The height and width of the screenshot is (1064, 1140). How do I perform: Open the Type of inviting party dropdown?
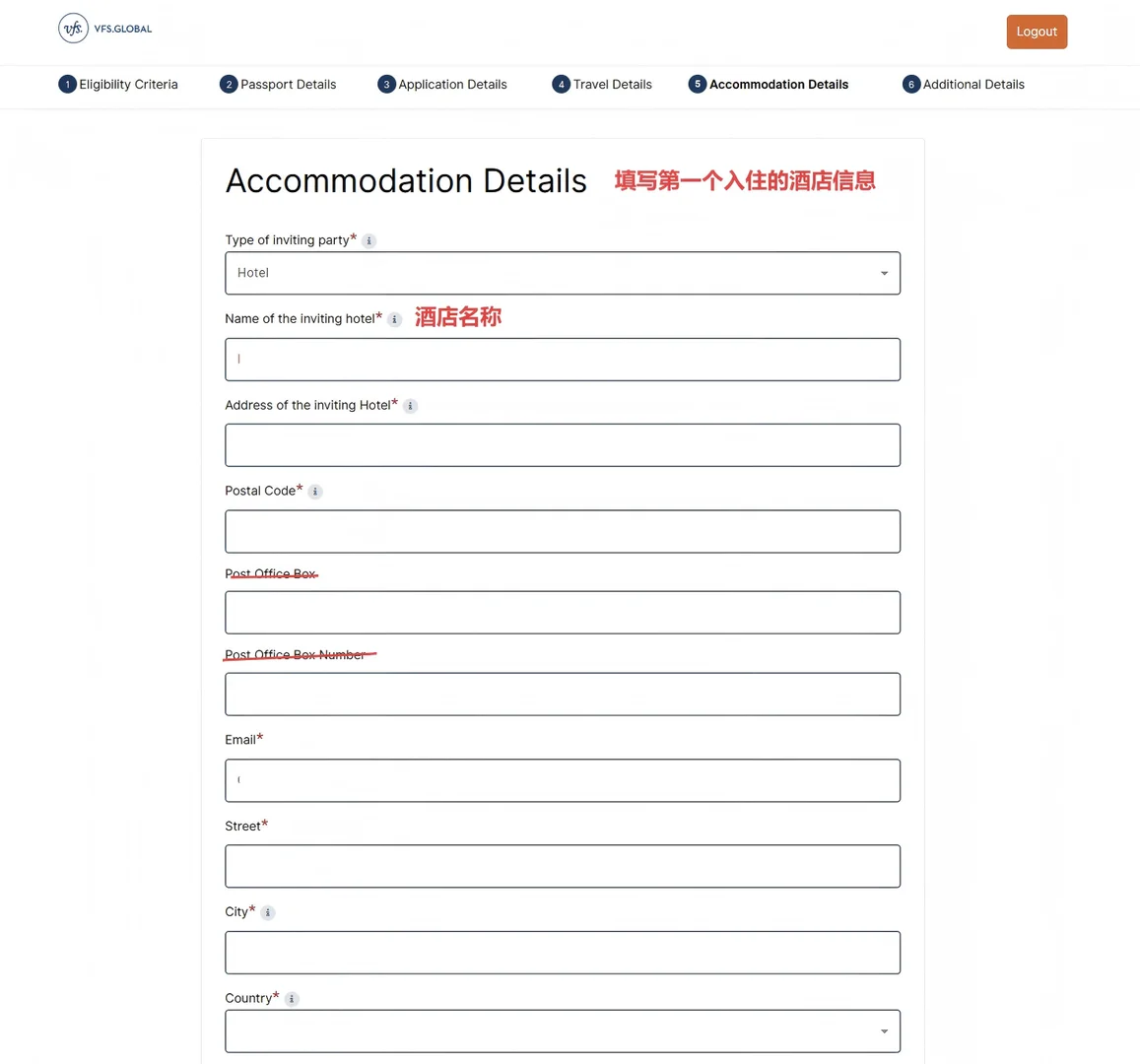pos(563,273)
